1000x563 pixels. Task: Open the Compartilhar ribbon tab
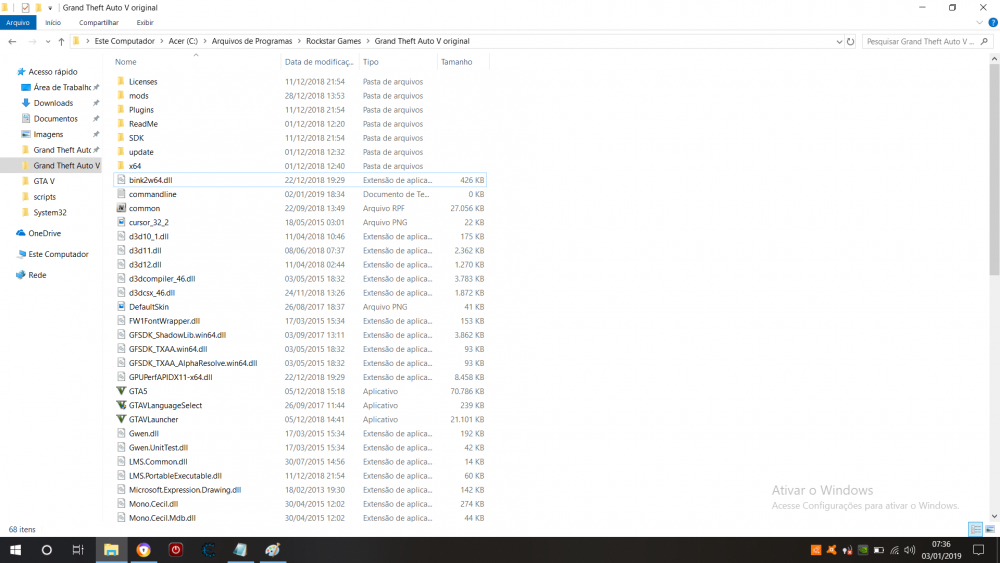coord(99,22)
